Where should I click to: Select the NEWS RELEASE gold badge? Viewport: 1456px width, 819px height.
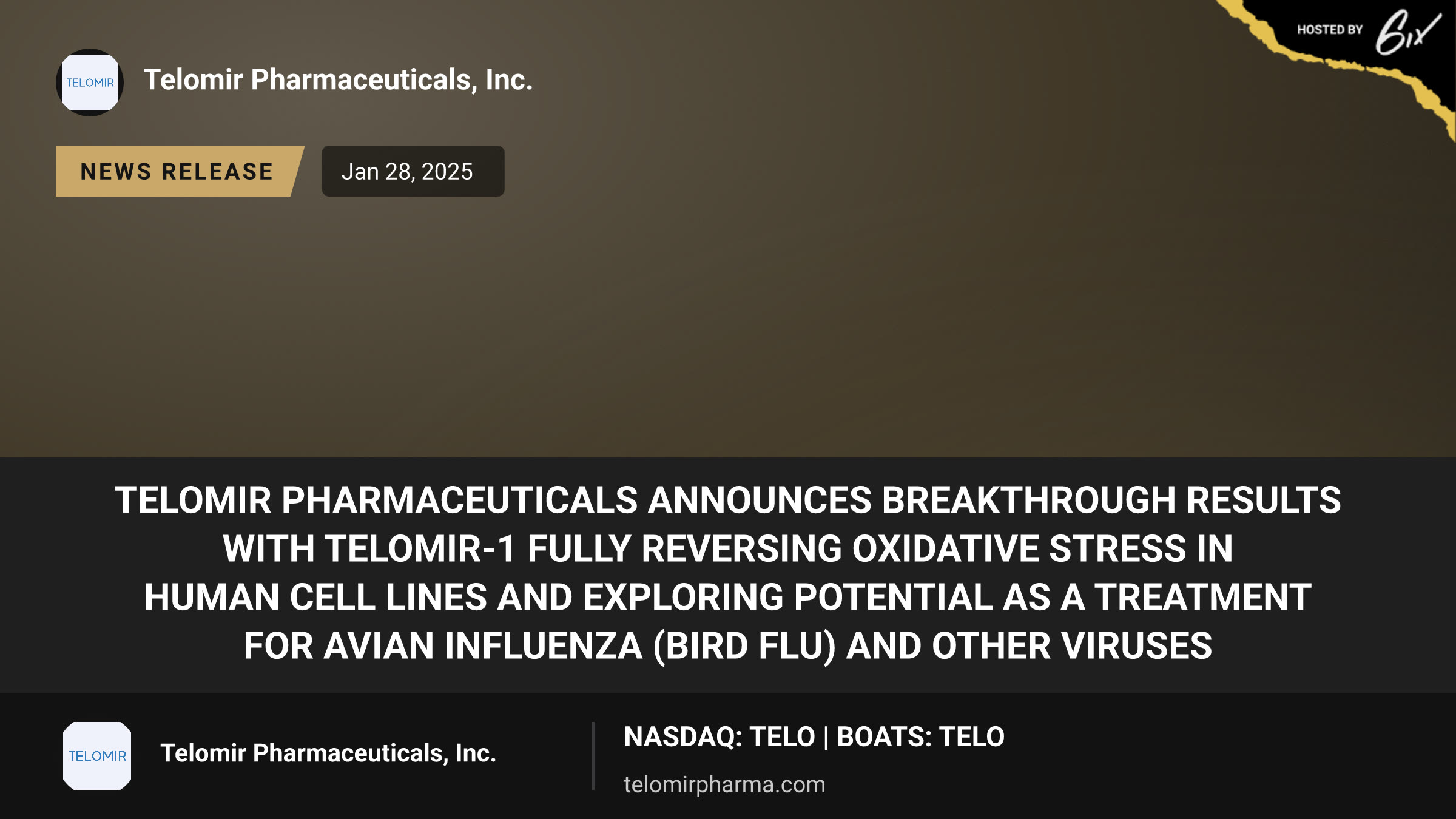180,171
